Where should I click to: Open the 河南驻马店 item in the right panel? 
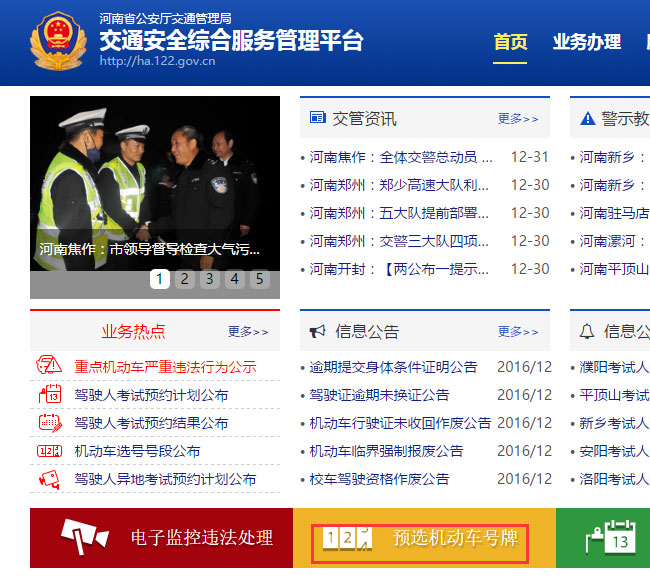[x=614, y=213]
